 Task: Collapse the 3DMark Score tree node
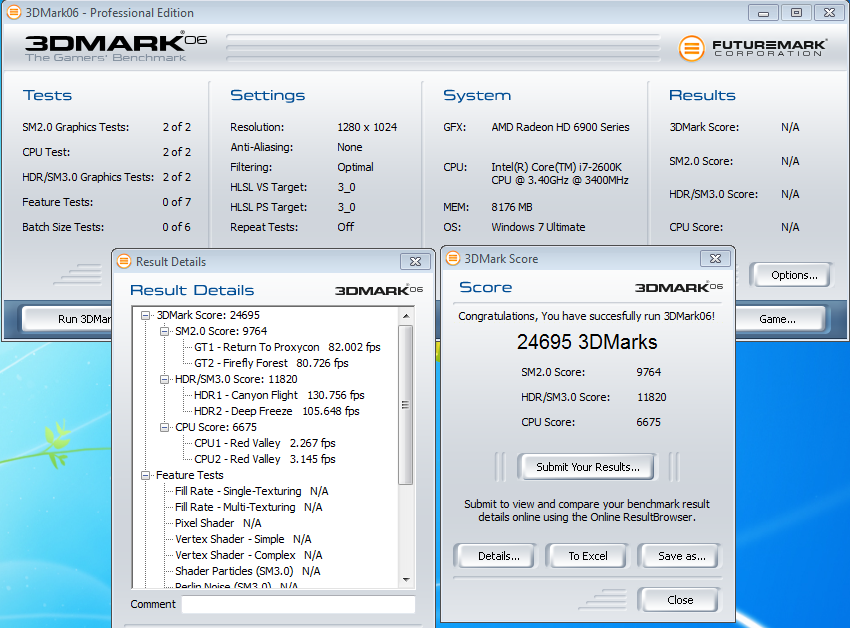click(x=145, y=315)
